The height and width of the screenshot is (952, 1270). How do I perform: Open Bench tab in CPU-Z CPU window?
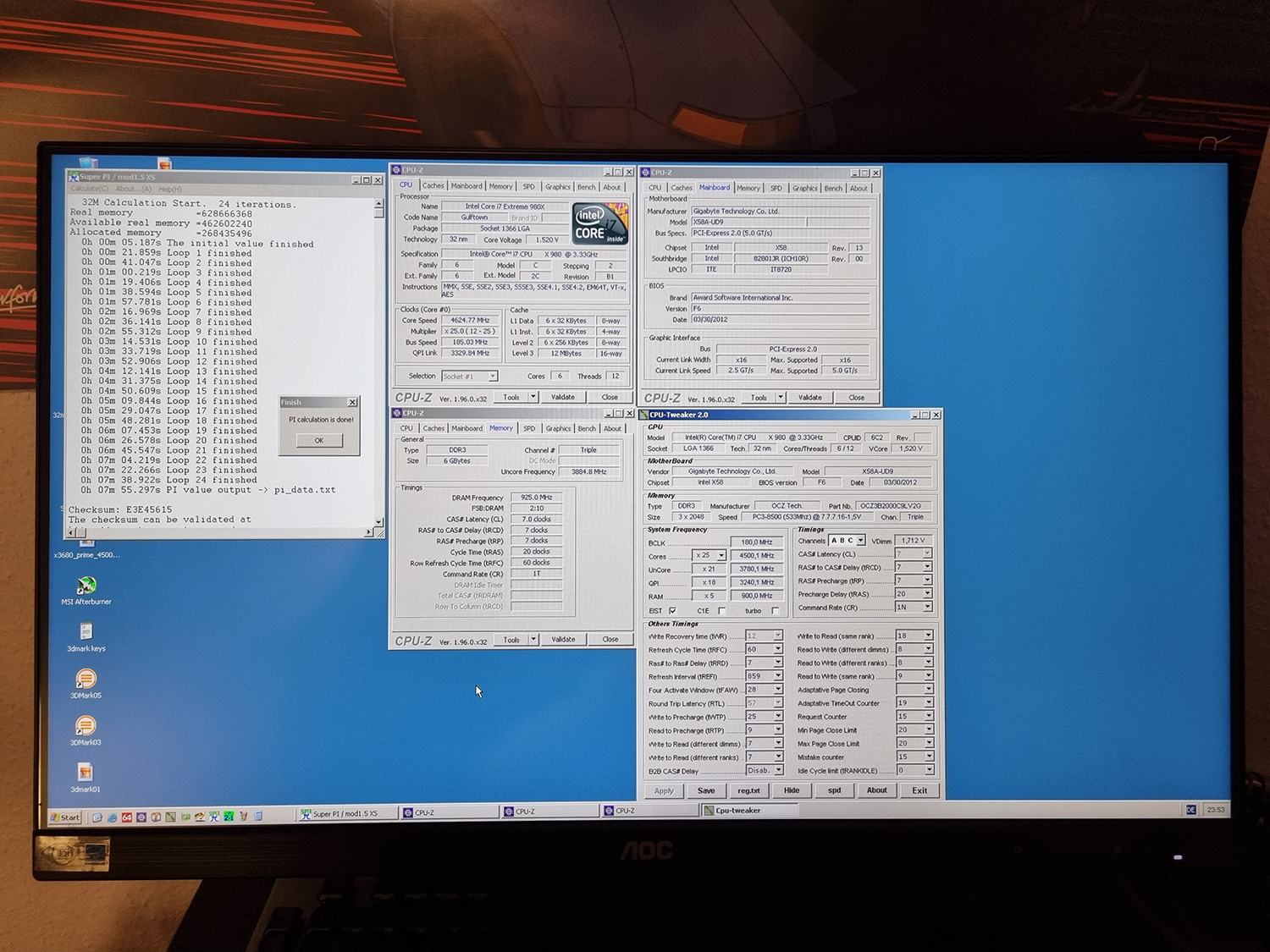click(x=586, y=187)
